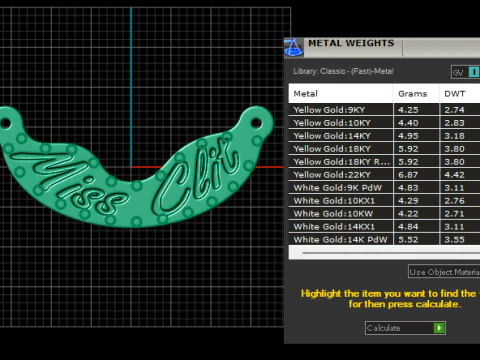Image resolution: width=480 pixels, height=360 pixels.
Task: Click the Library: Classic - (Fast)-Metal label
Action: [x=343, y=71]
